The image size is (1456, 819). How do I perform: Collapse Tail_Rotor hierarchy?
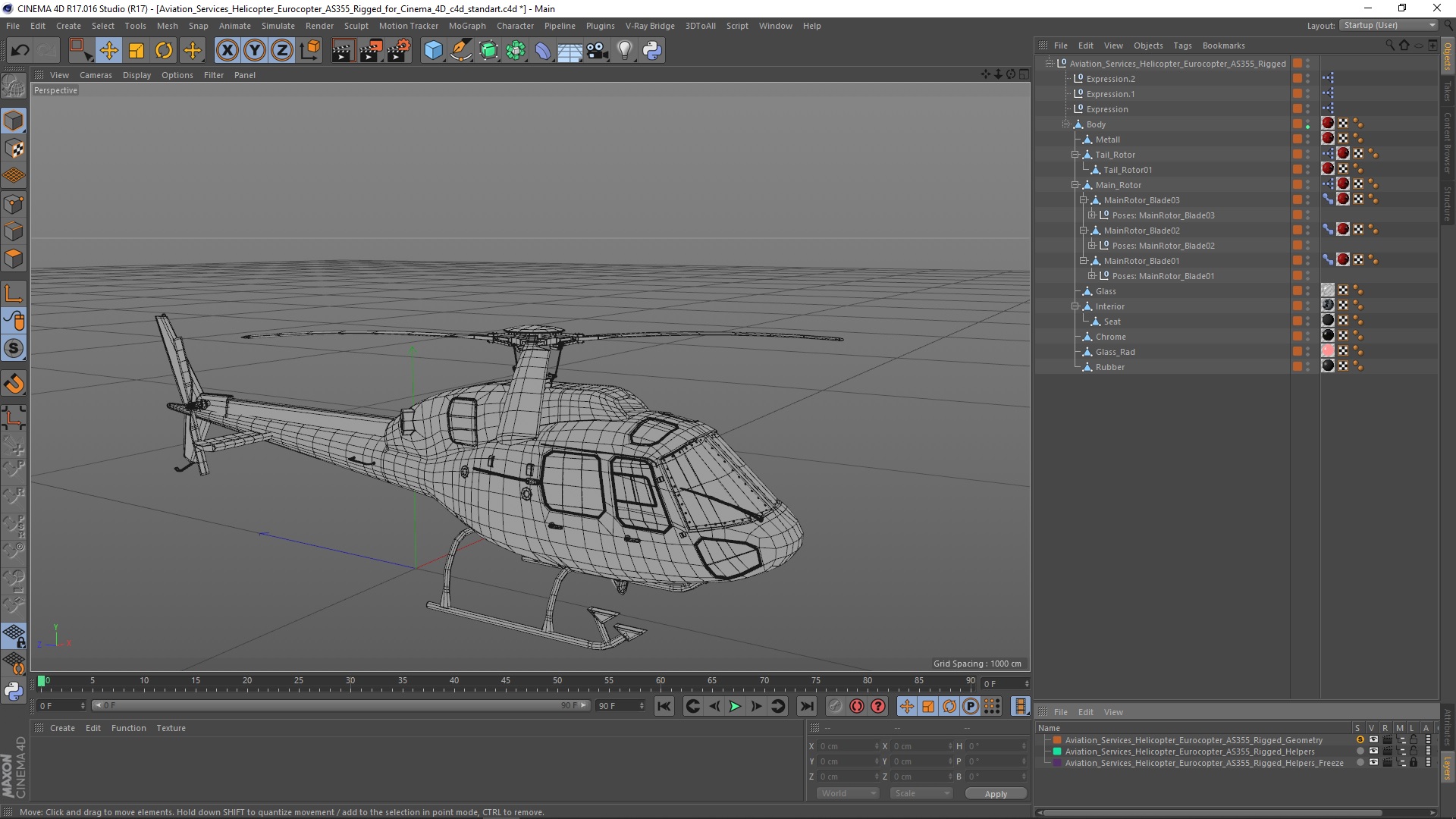(1075, 155)
